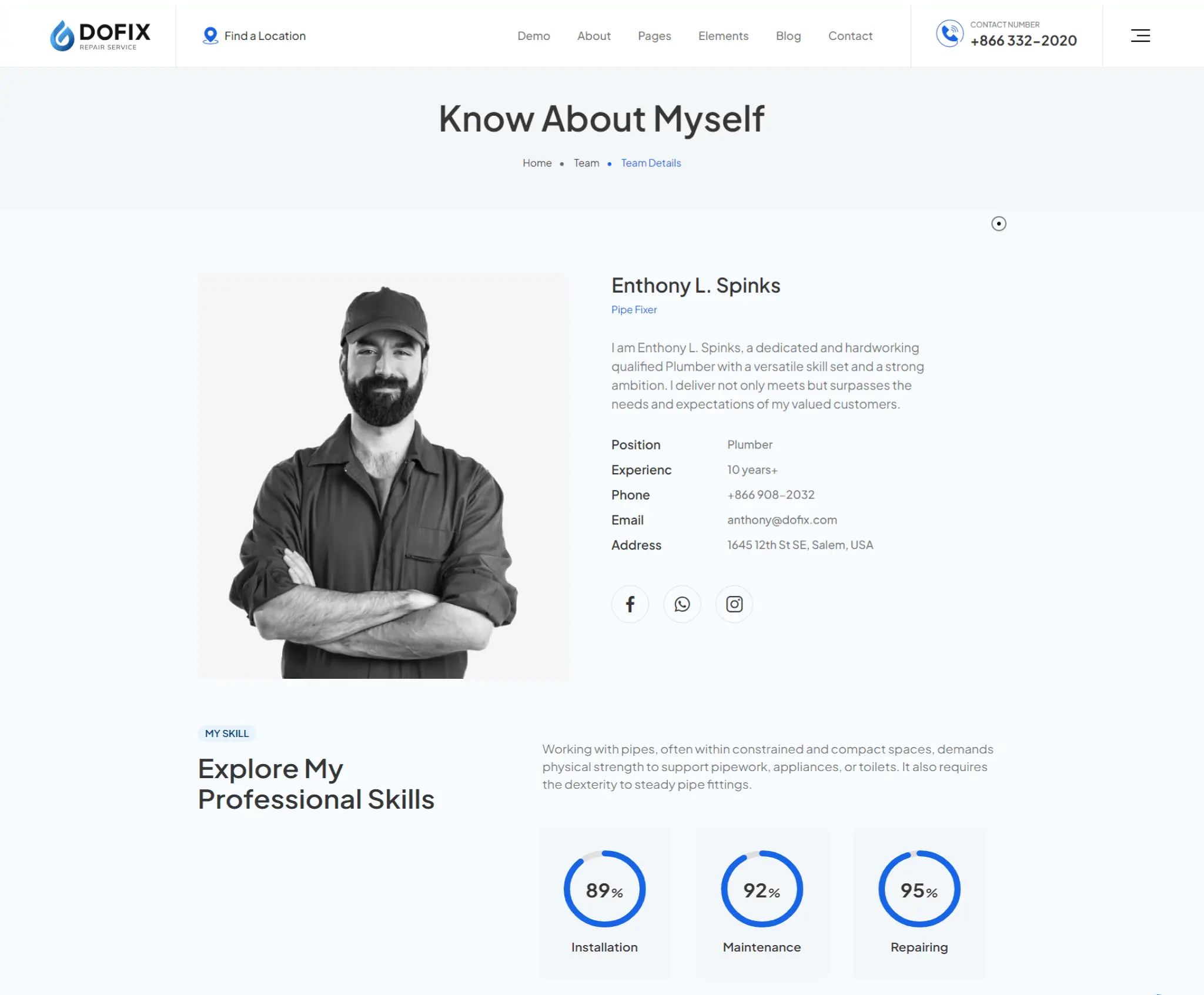
Task: Open the Instagram icon link
Action: [734, 604]
